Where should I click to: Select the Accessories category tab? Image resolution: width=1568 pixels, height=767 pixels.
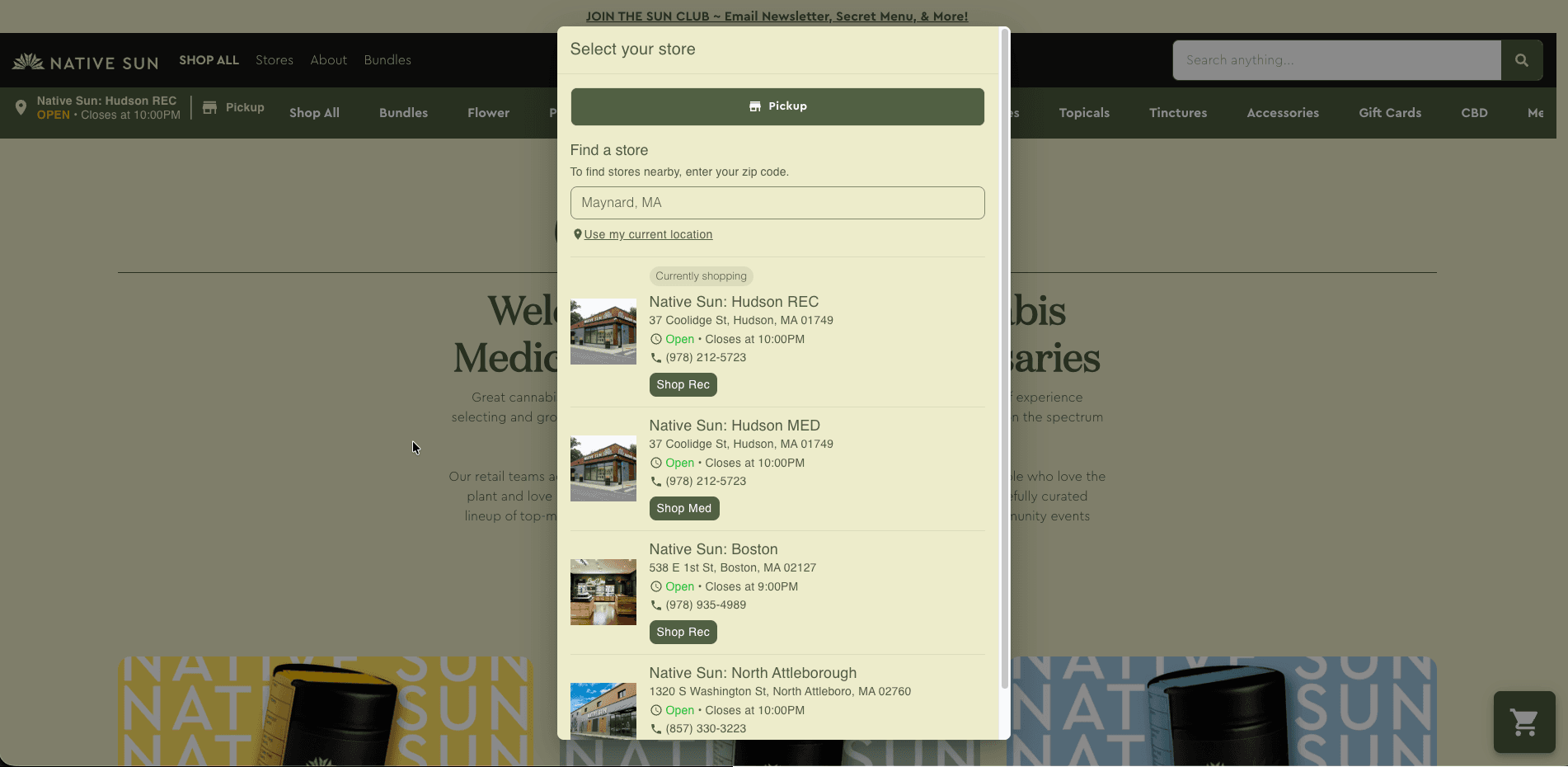pos(1283,113)
